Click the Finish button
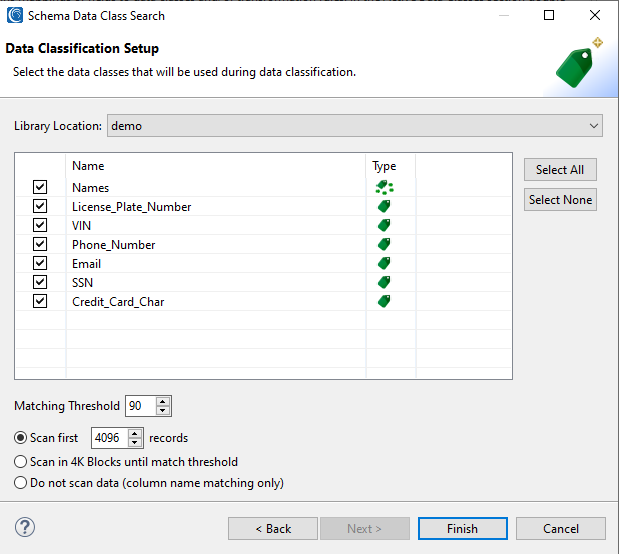This screenshot has height=554, width=619. 462,528
